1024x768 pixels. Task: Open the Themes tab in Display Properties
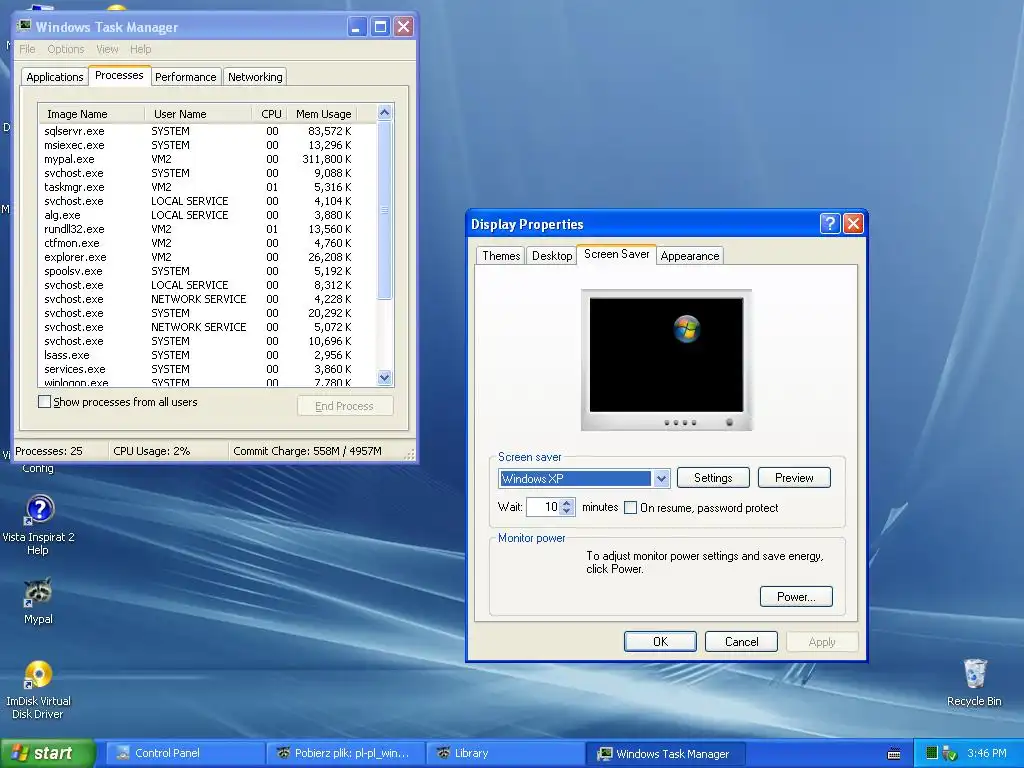(501, 256)
